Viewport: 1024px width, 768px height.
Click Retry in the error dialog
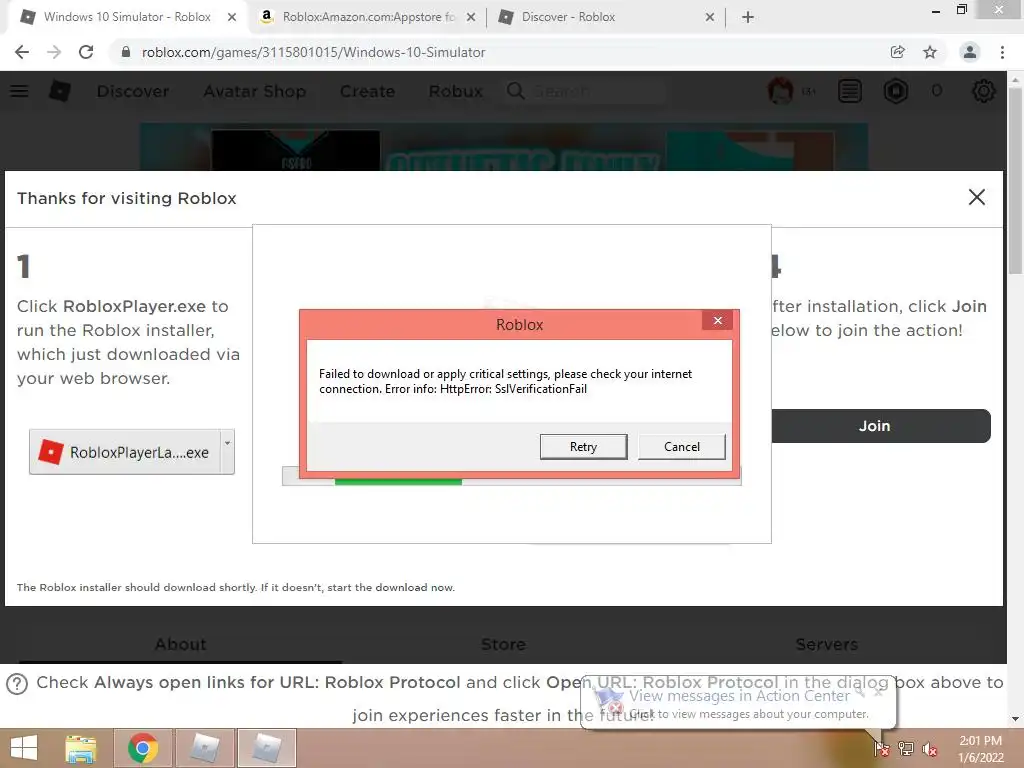coord(583,447)
